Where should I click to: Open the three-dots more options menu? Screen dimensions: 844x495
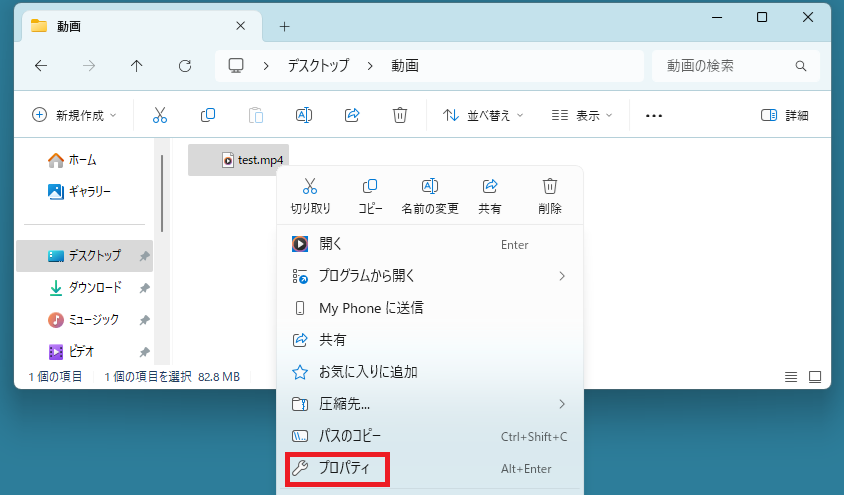click(653, 115)
